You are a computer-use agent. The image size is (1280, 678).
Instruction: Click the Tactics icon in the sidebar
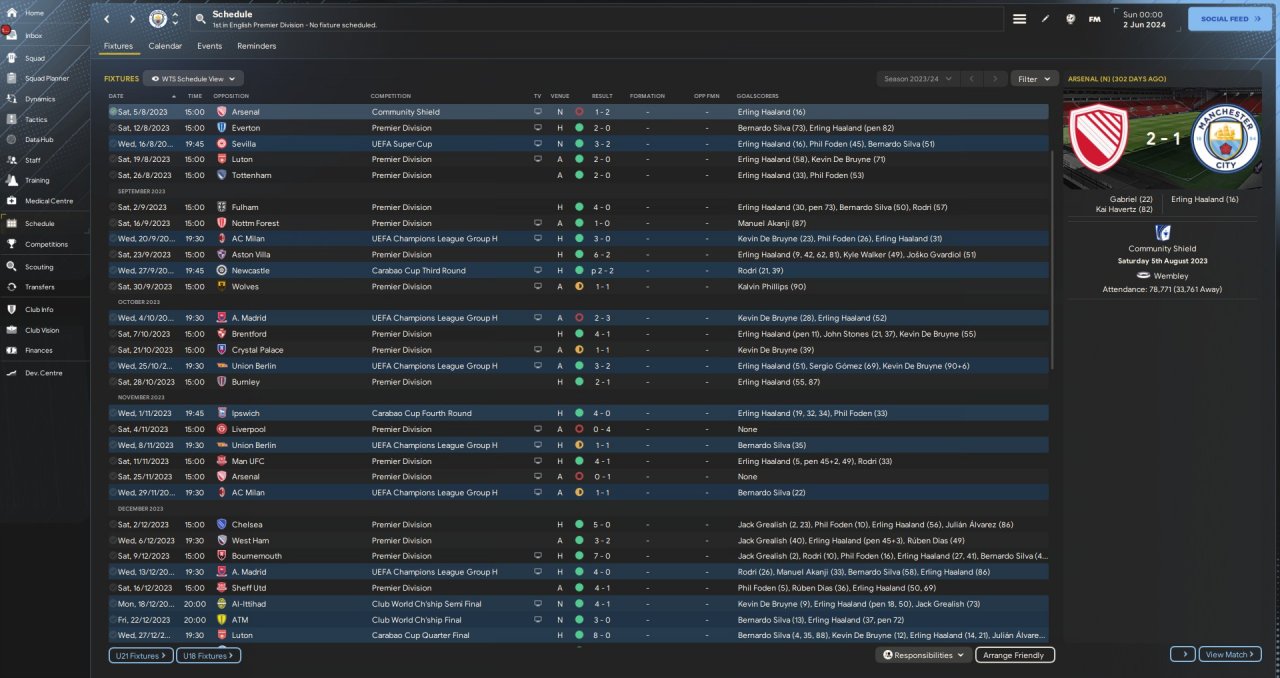click(13, 119)
